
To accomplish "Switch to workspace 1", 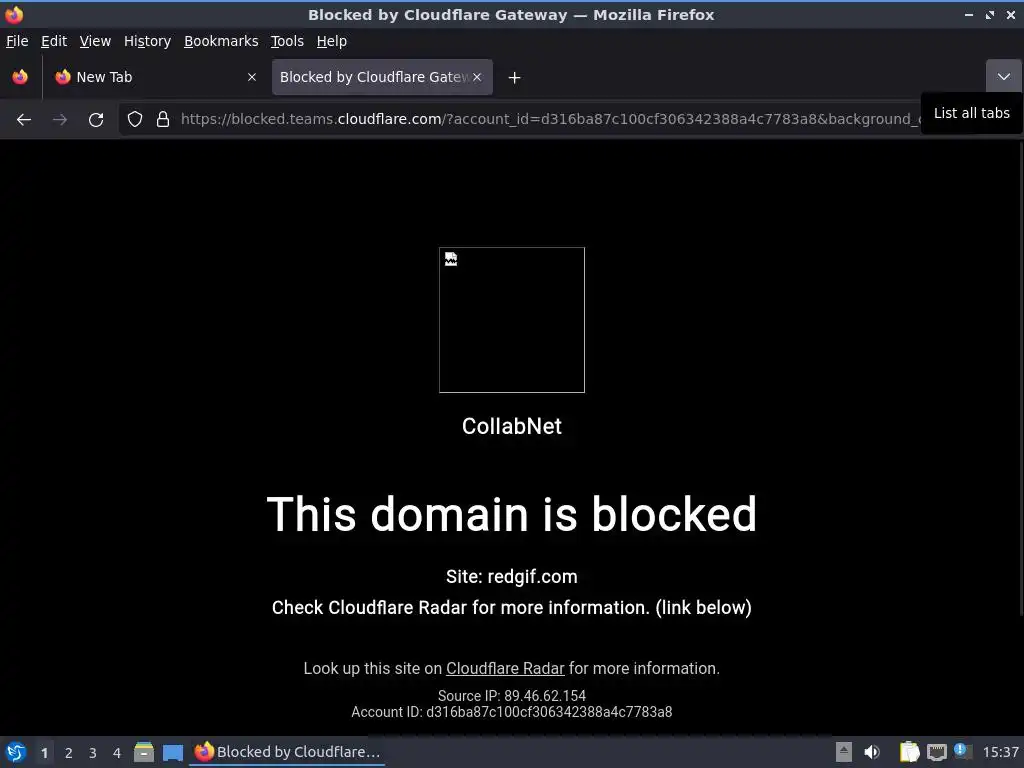I will (x=44, y=753).
